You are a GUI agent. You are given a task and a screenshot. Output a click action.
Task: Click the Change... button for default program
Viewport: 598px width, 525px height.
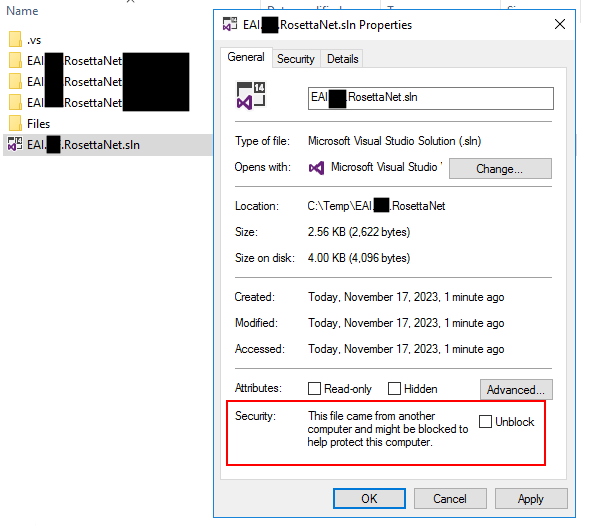[500, 169]
